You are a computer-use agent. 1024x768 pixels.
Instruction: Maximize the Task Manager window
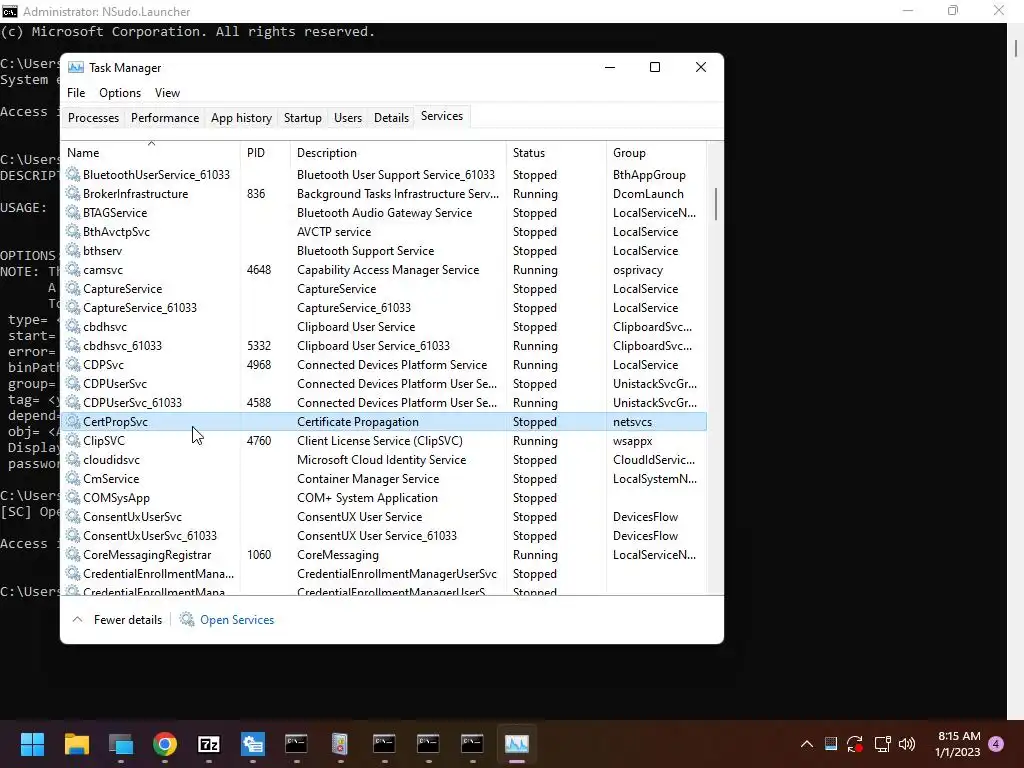coord(655,67)
